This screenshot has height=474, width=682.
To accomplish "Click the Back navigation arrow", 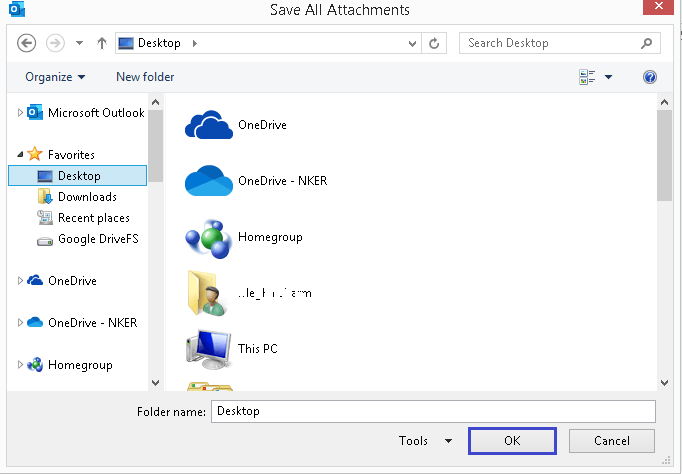I will click(27, 43).
